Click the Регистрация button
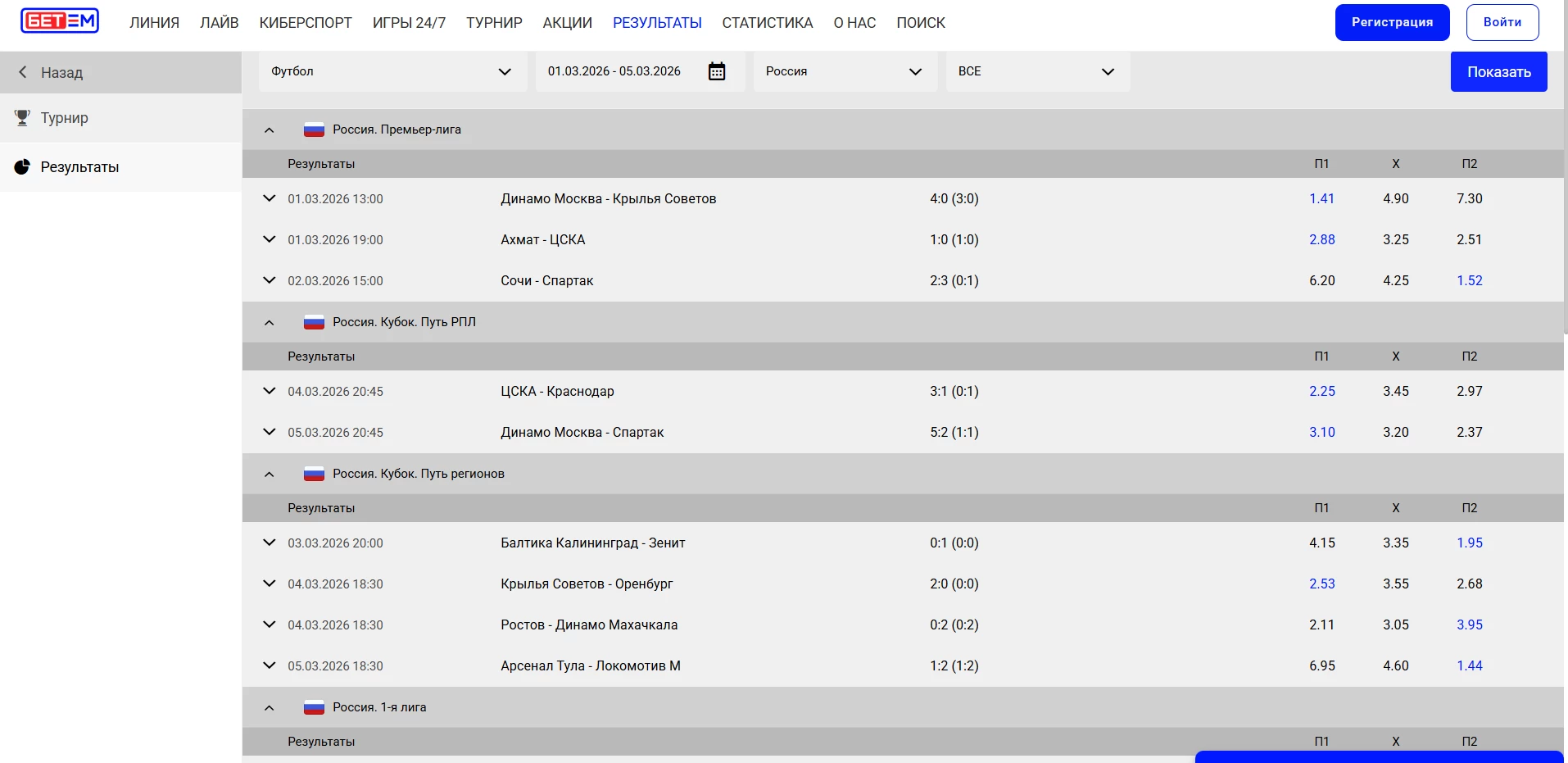The width and height of the screenshot is (1568, 763). pos(1392,22)
